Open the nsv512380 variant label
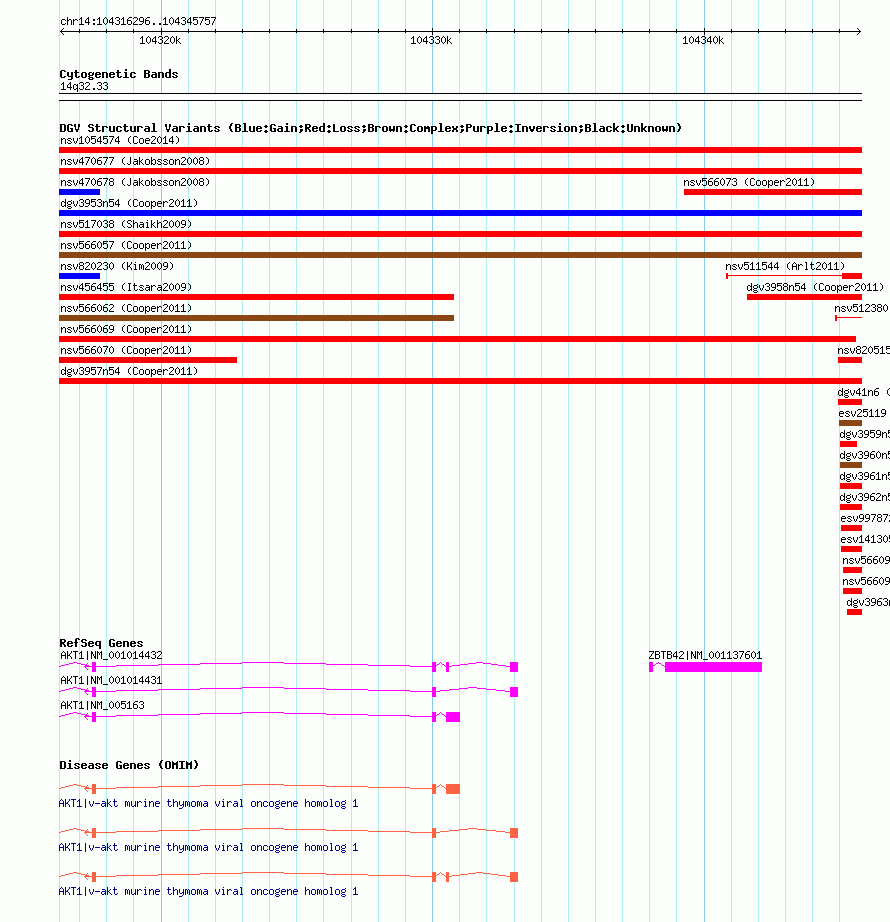 click(x=861, y=308)
